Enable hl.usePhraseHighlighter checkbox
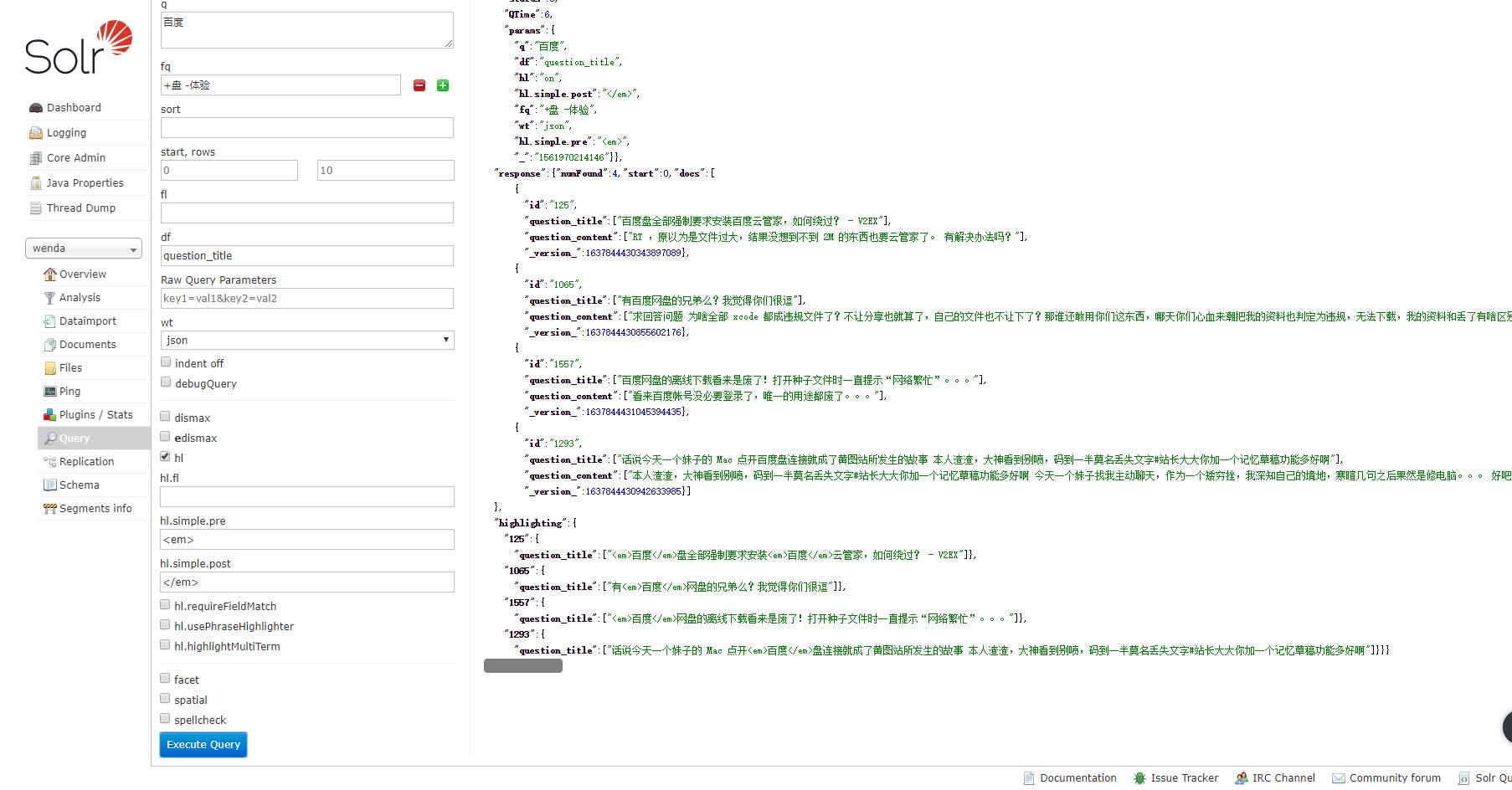The height and width of the screenshot is (790, 1512). click(x=166, y=625)
